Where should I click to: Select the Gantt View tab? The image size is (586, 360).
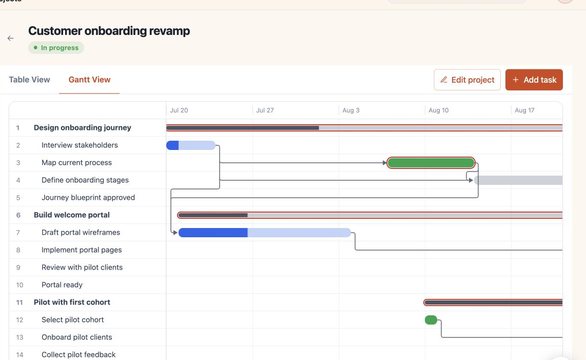(89, 80)
